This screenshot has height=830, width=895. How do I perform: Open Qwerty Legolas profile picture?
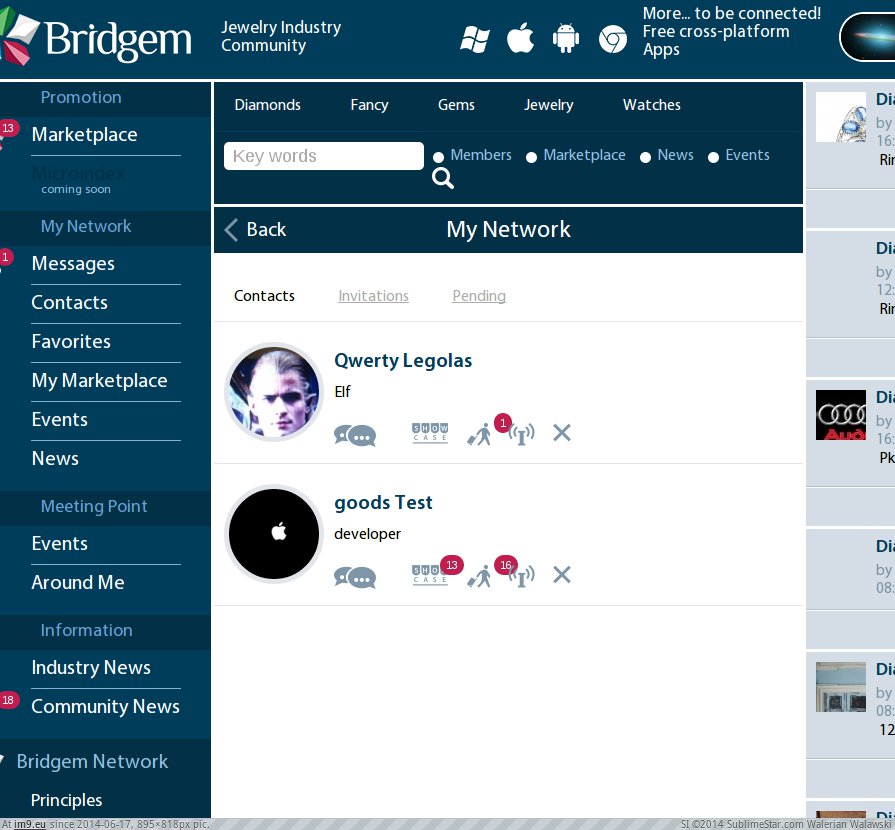274,393
